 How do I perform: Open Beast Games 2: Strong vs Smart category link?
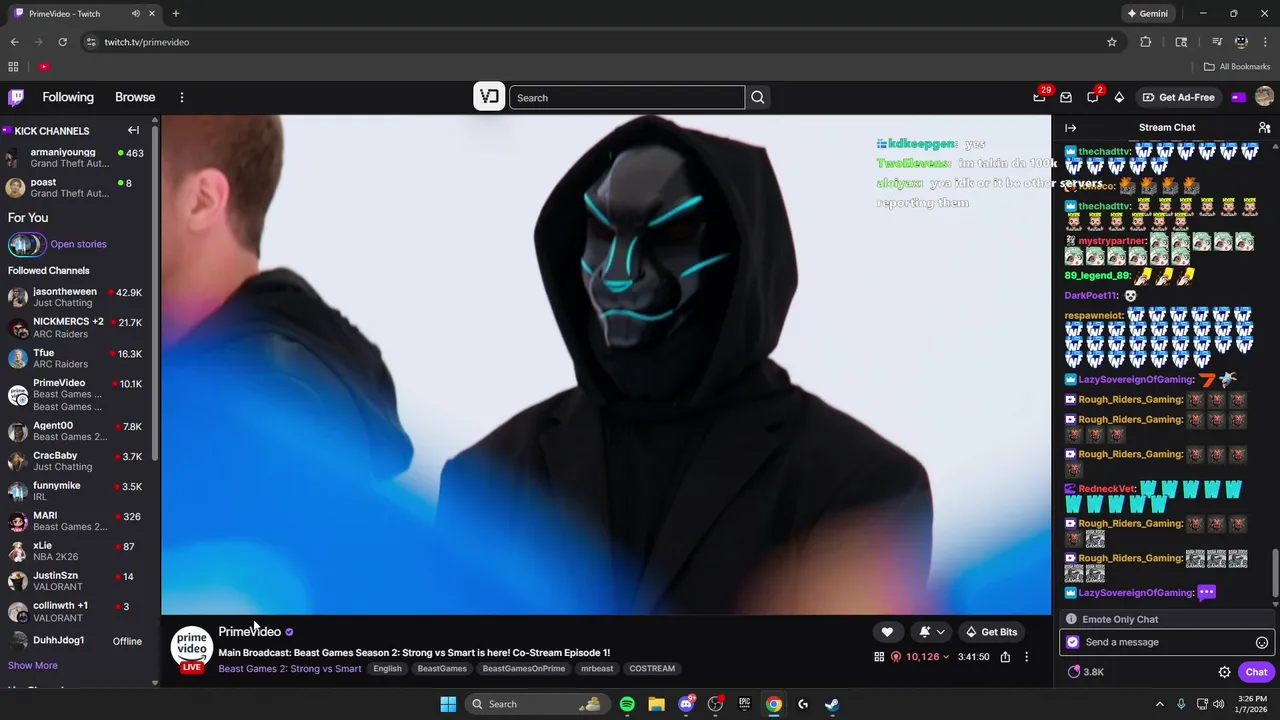tap(290, 669)
